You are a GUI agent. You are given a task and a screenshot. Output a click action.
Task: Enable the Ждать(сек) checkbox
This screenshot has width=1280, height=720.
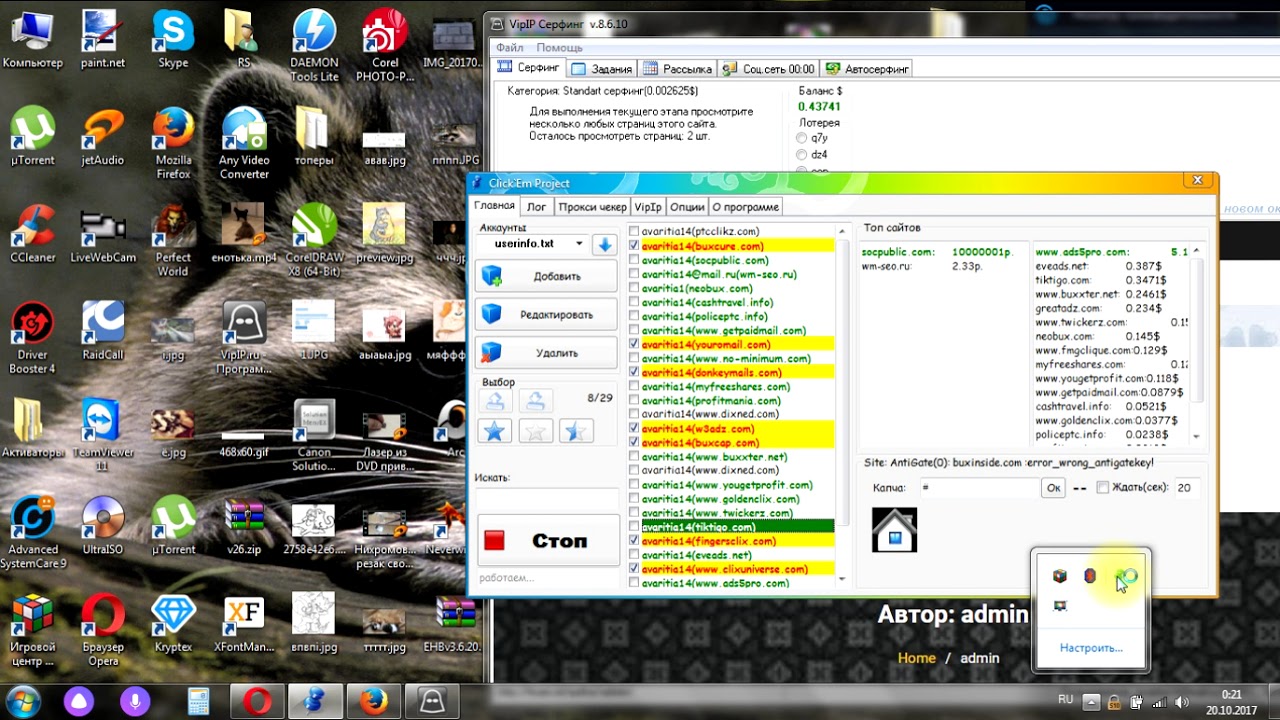1102,488
